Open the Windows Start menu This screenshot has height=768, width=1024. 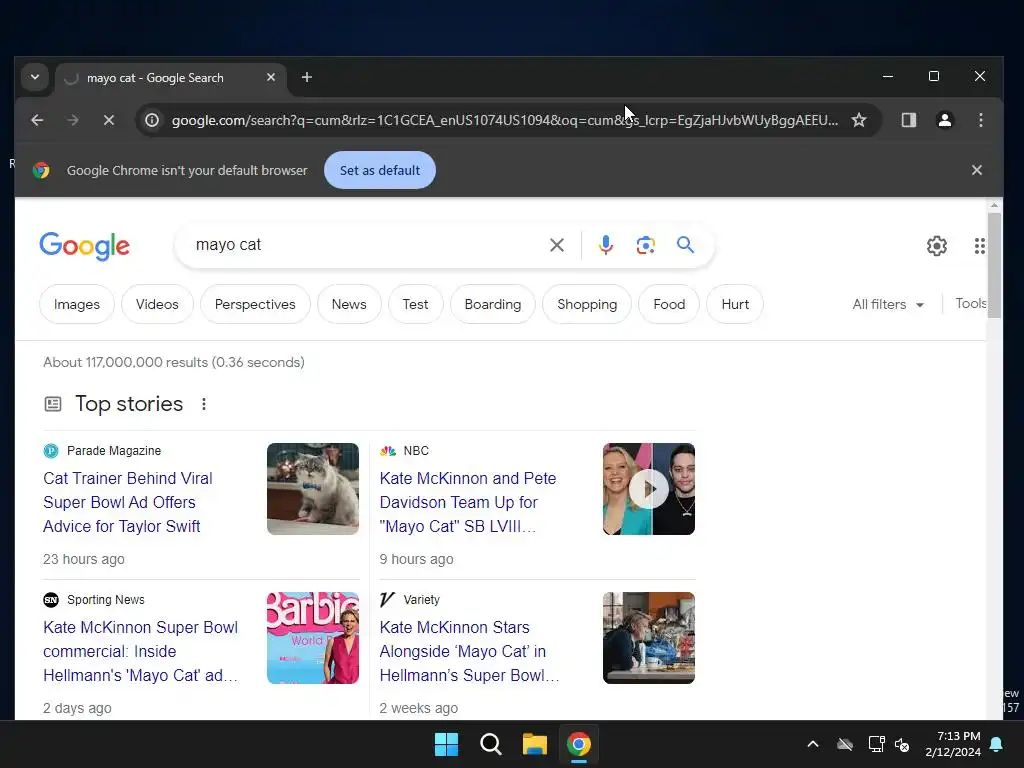[447, 744]
